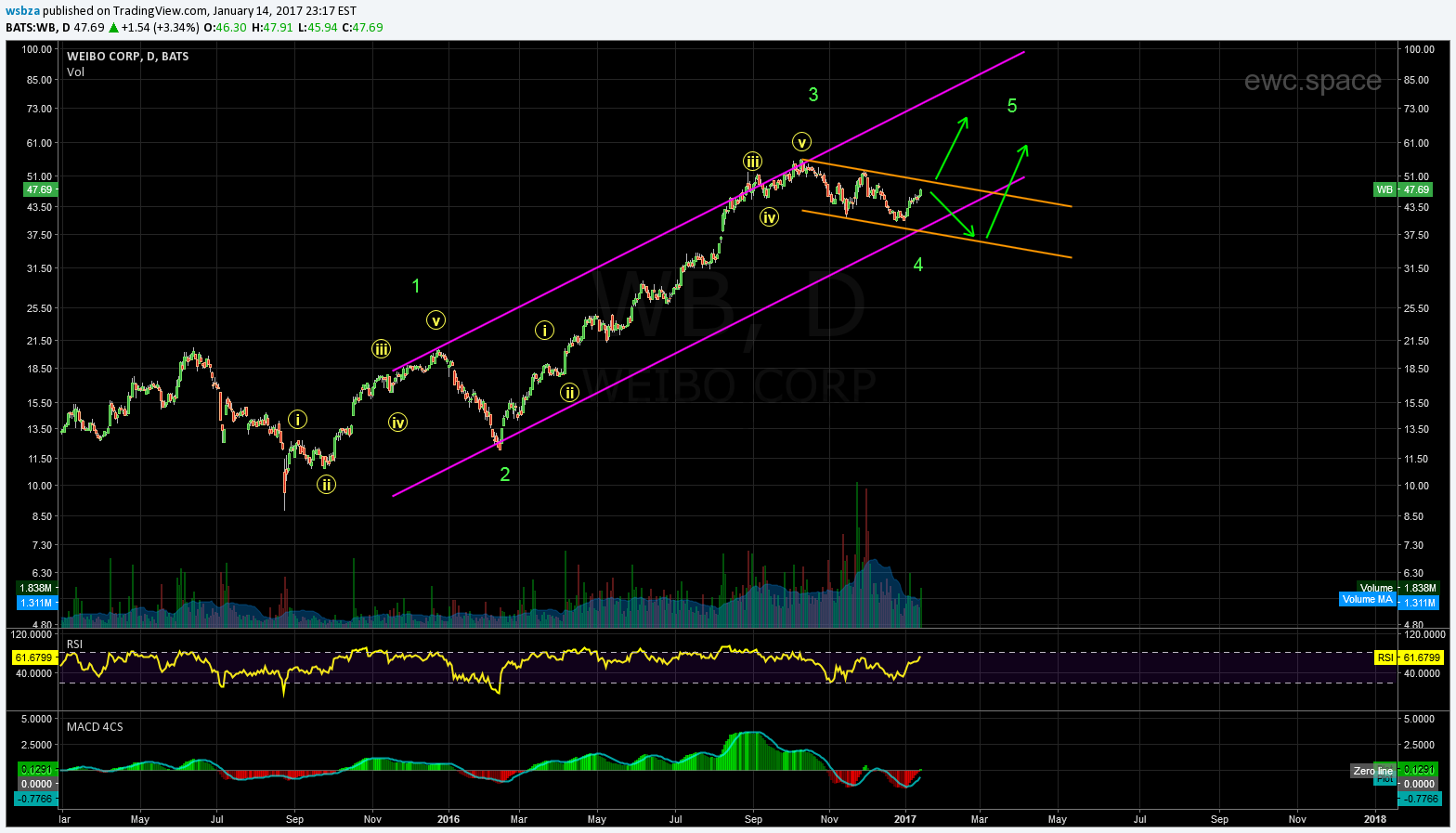Click circled v marker below wave 3

[x=801, y=142]
